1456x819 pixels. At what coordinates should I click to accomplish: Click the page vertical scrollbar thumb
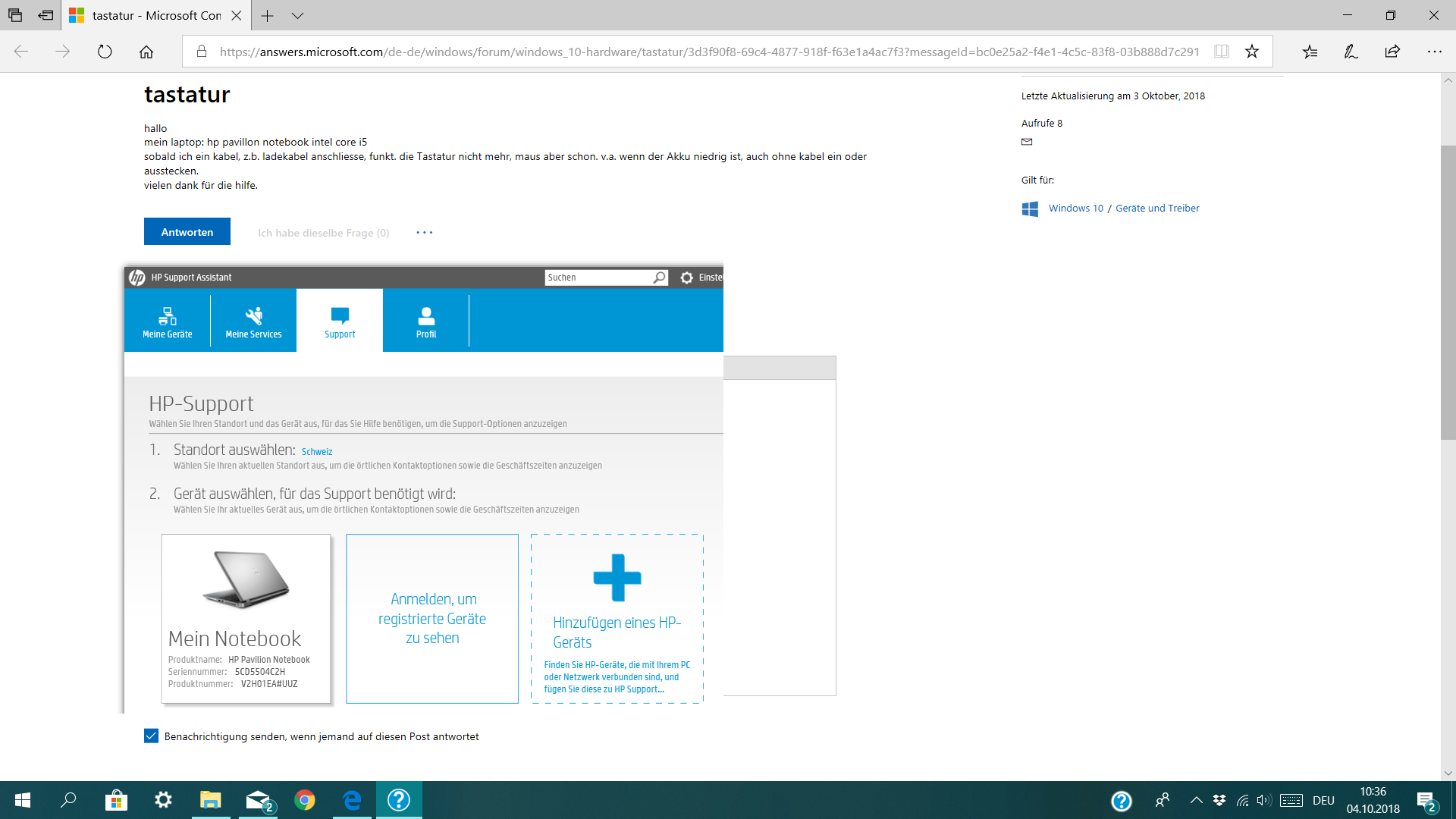[1448, 293]
